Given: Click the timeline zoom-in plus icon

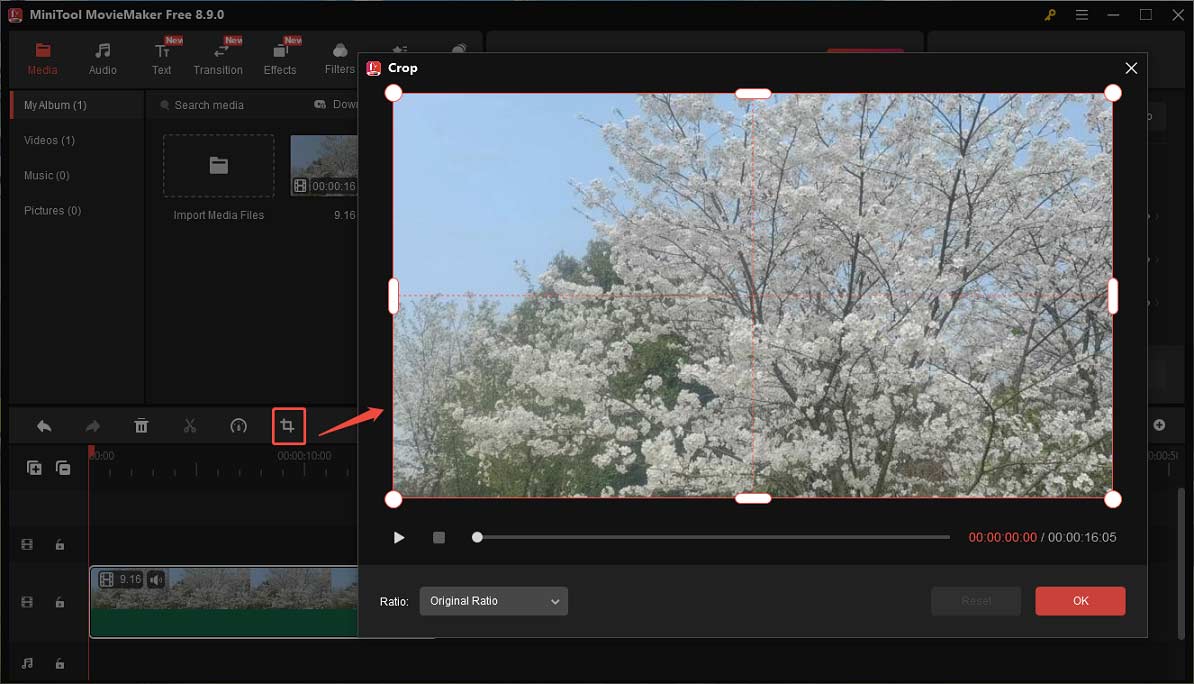Looking at the screenshot, I should click(x=1159, y=425).
